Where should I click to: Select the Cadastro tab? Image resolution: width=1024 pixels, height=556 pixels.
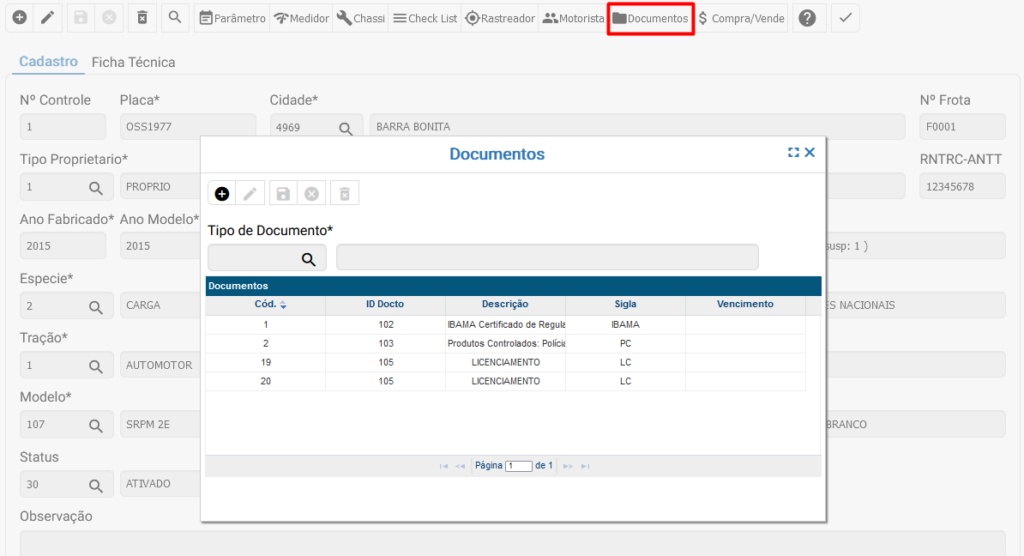click(x=48, y=62)
